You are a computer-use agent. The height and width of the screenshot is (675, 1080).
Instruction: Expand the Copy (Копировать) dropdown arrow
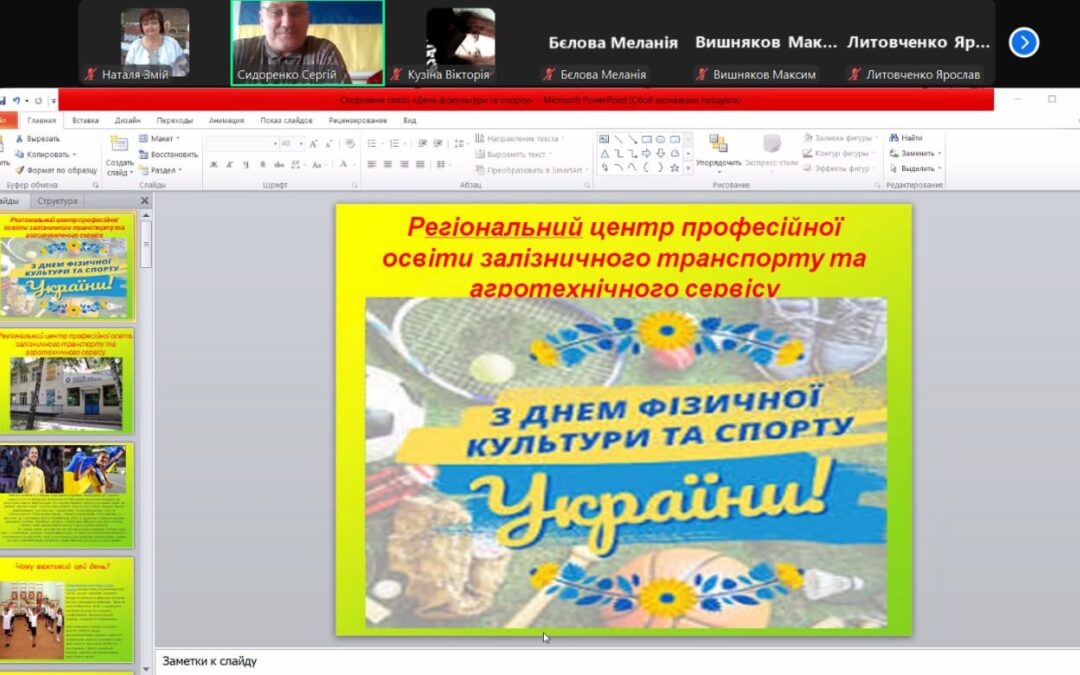[74, 154]
